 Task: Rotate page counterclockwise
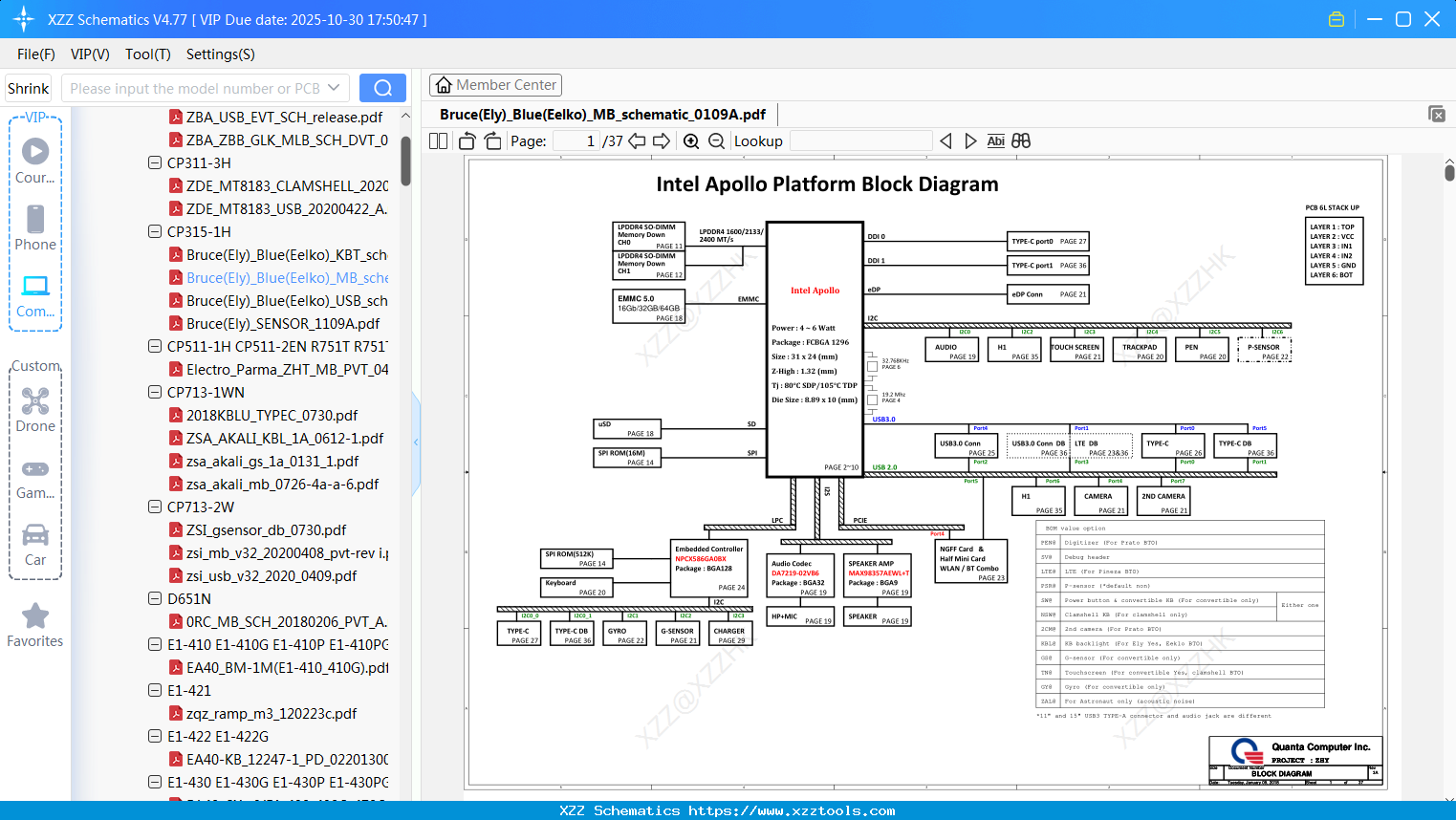(x=467, y=141)
